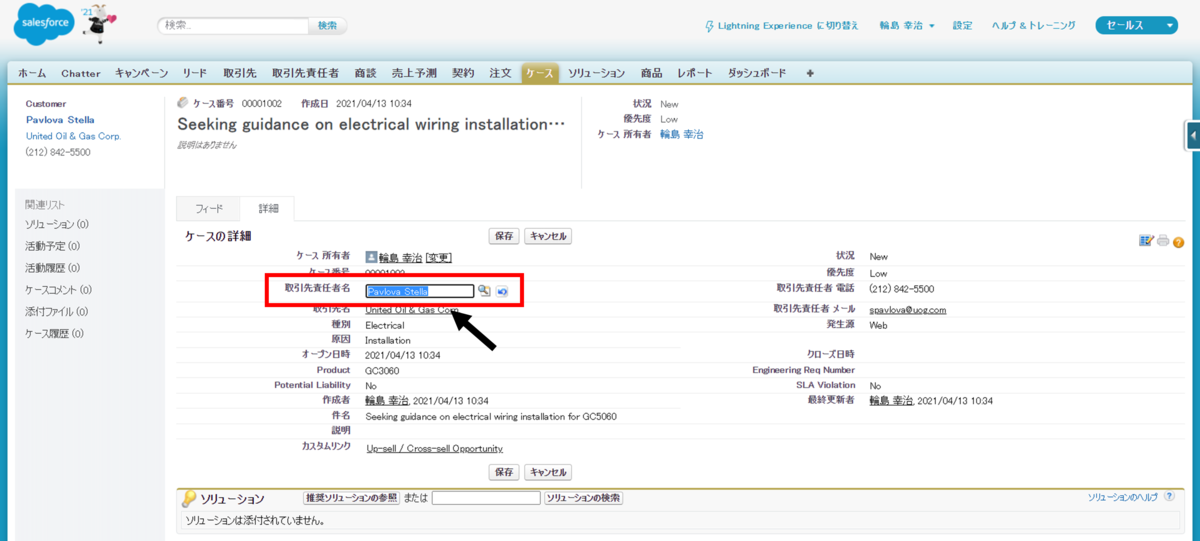Open ヘルプ & トレーニング link
The image size is (1200, 541).
(1034, 25)
